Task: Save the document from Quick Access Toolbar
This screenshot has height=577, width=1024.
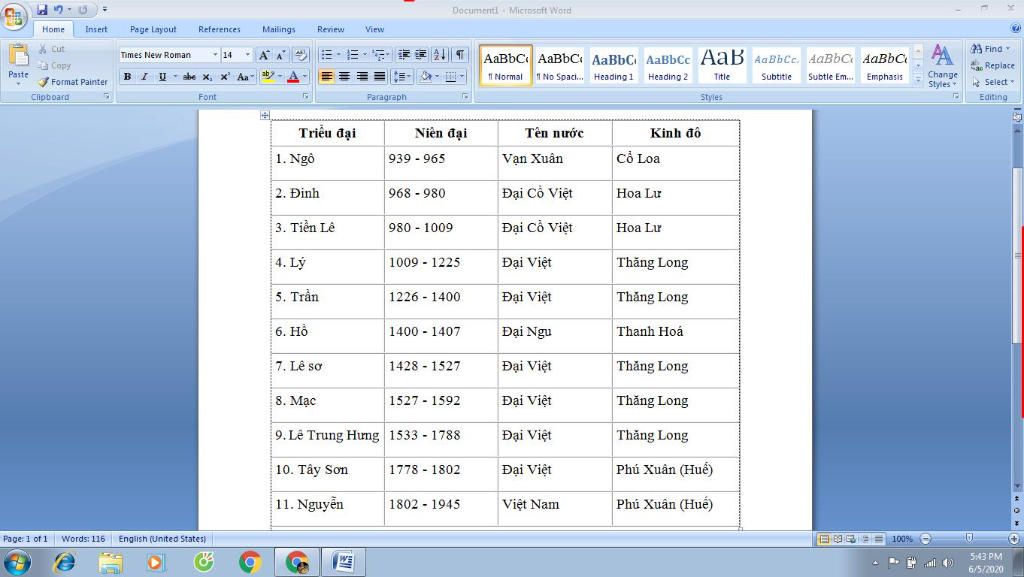Action: (42, 10)
